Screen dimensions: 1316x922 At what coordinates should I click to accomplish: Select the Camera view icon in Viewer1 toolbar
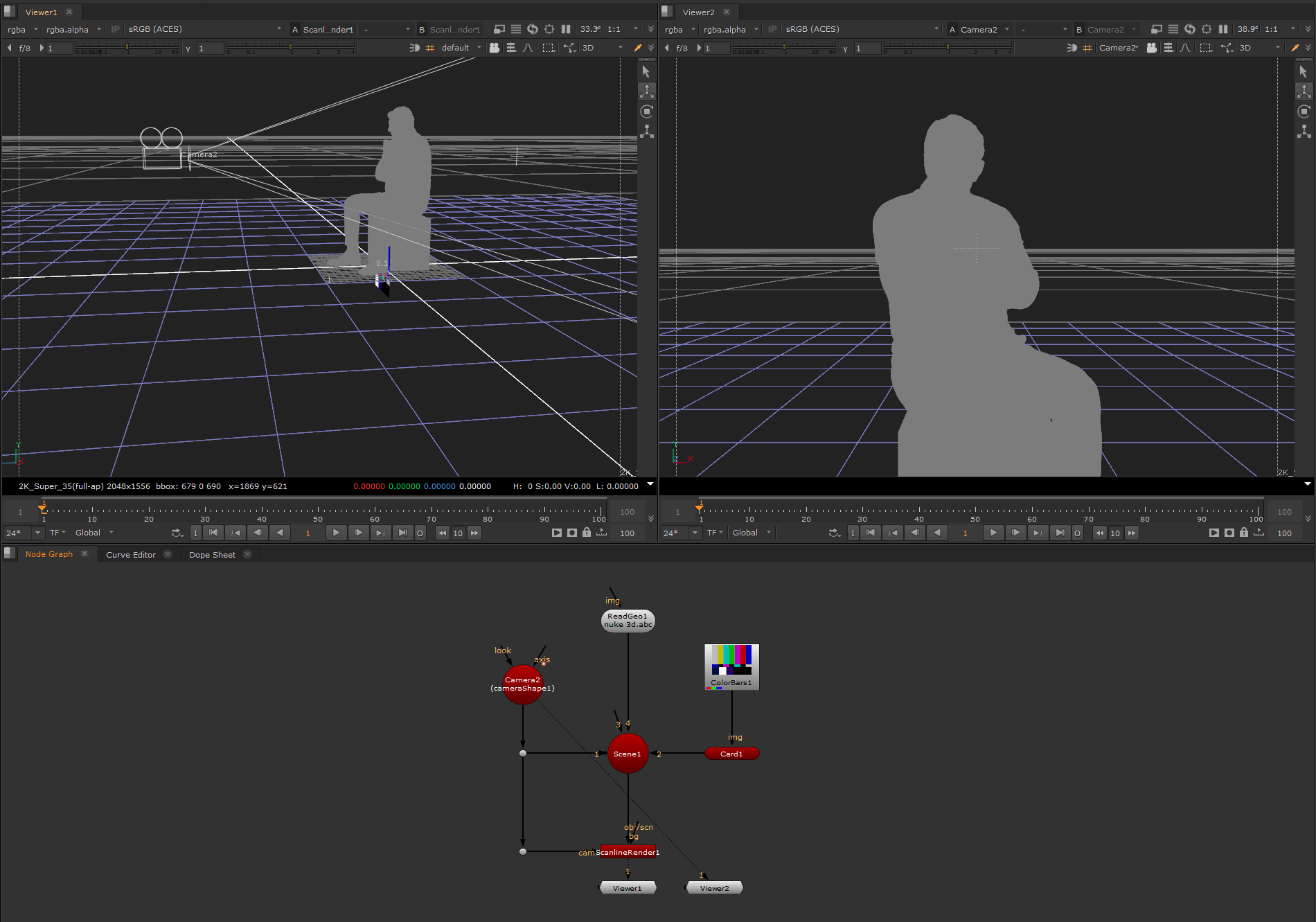pos(494,48)
